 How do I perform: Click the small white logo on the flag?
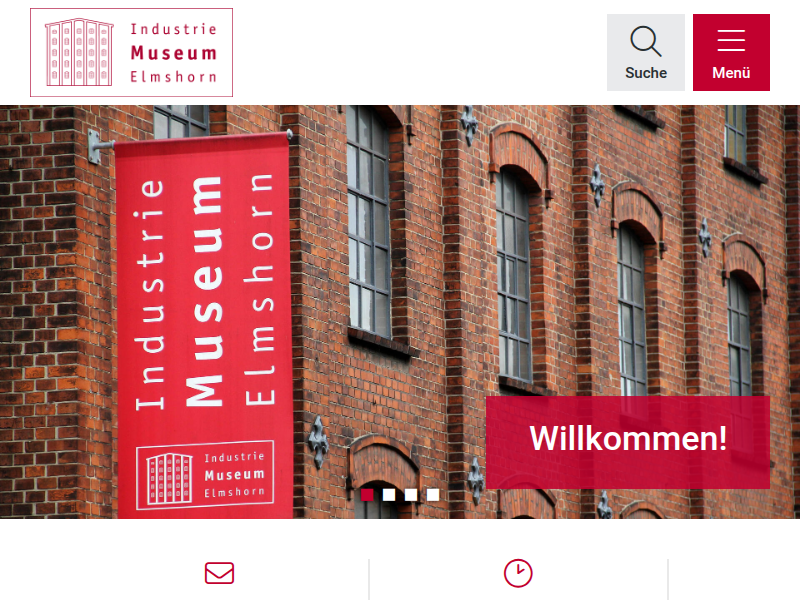pyautogui.click(x=205, y=475)
